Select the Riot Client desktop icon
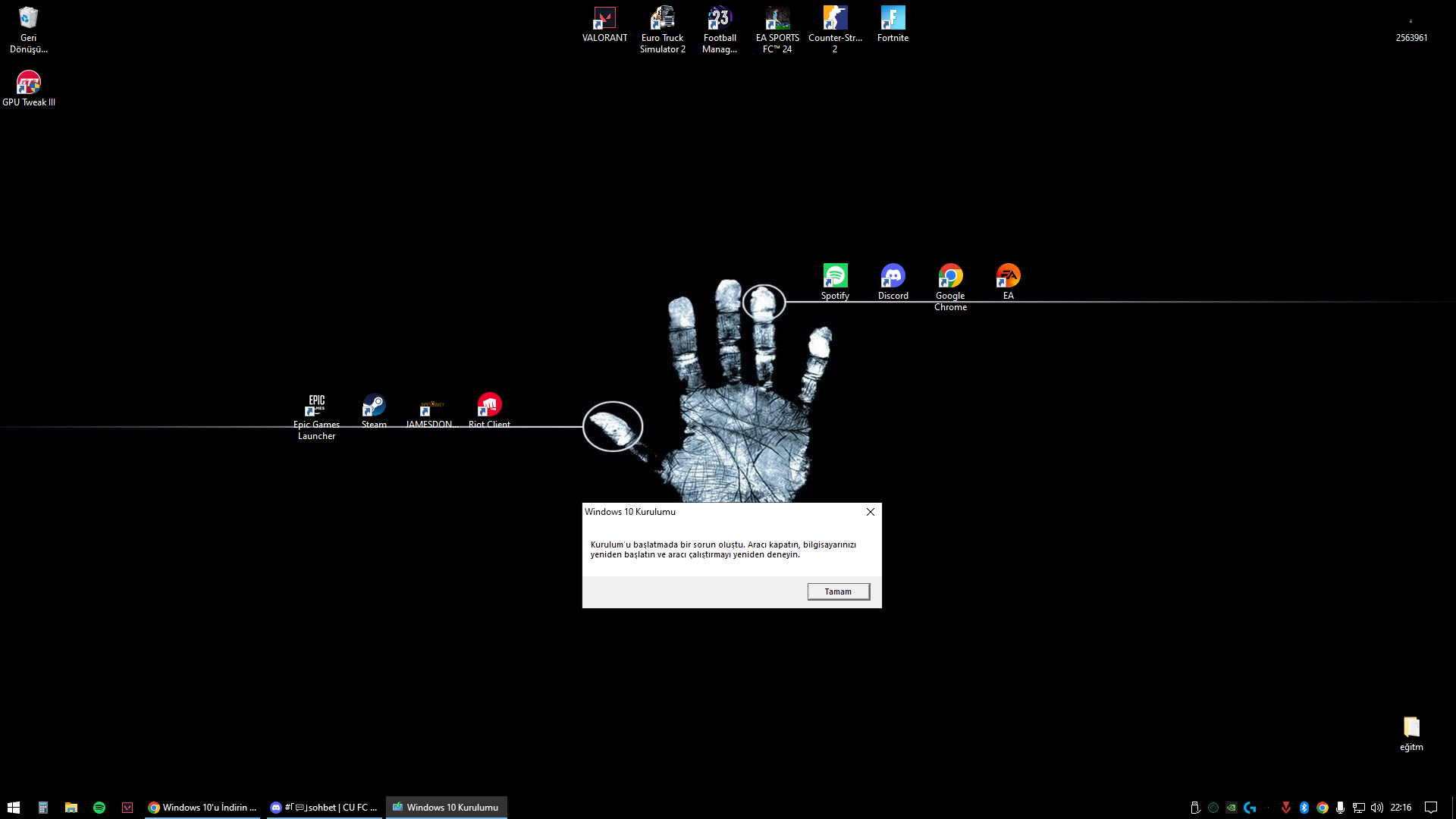Screen dimensions: 1456x819 coord(489,410)
